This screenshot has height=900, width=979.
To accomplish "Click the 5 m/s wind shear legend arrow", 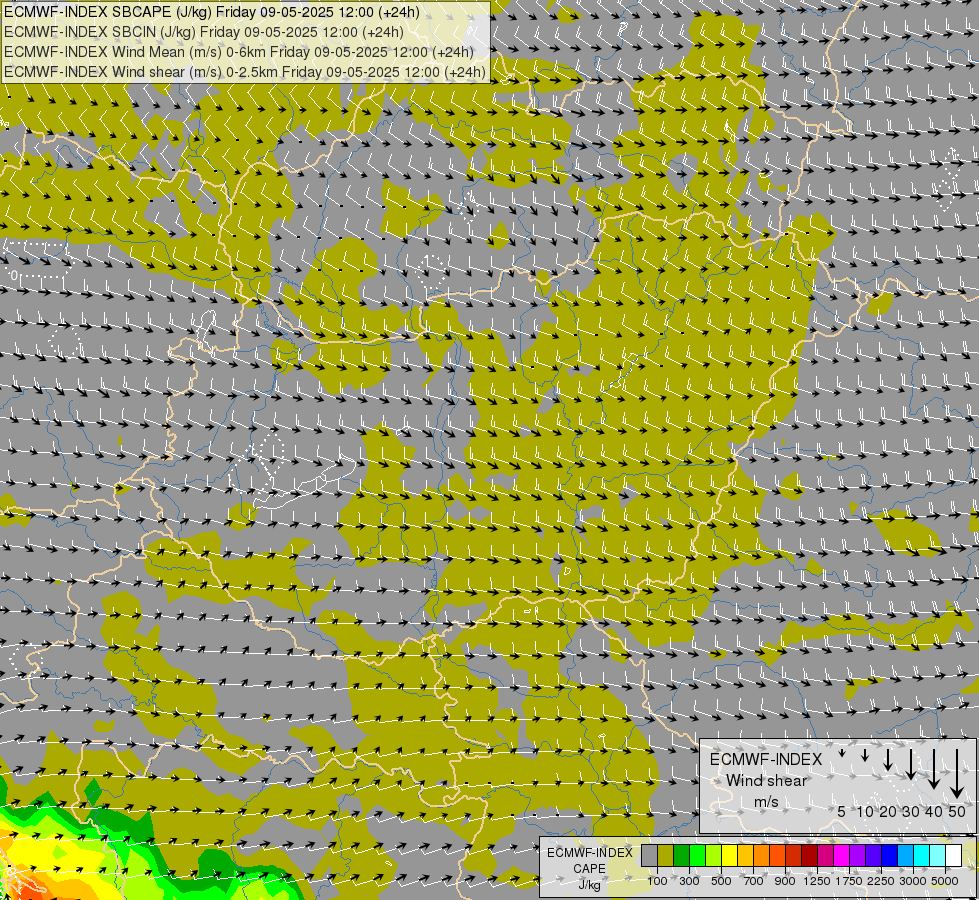I will tap(842, 753).
